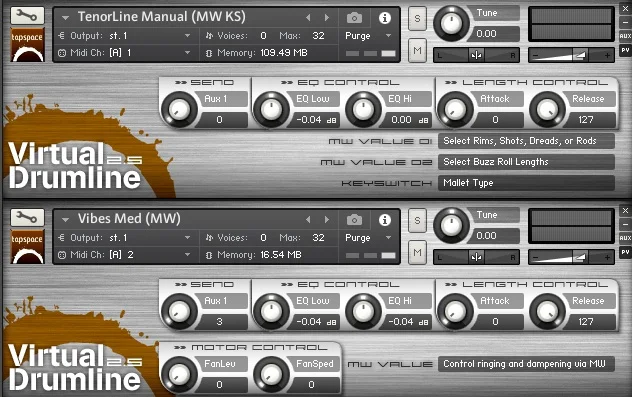
Task: Click the Send section header in TenorLine Manual
Action: [204, 83]
